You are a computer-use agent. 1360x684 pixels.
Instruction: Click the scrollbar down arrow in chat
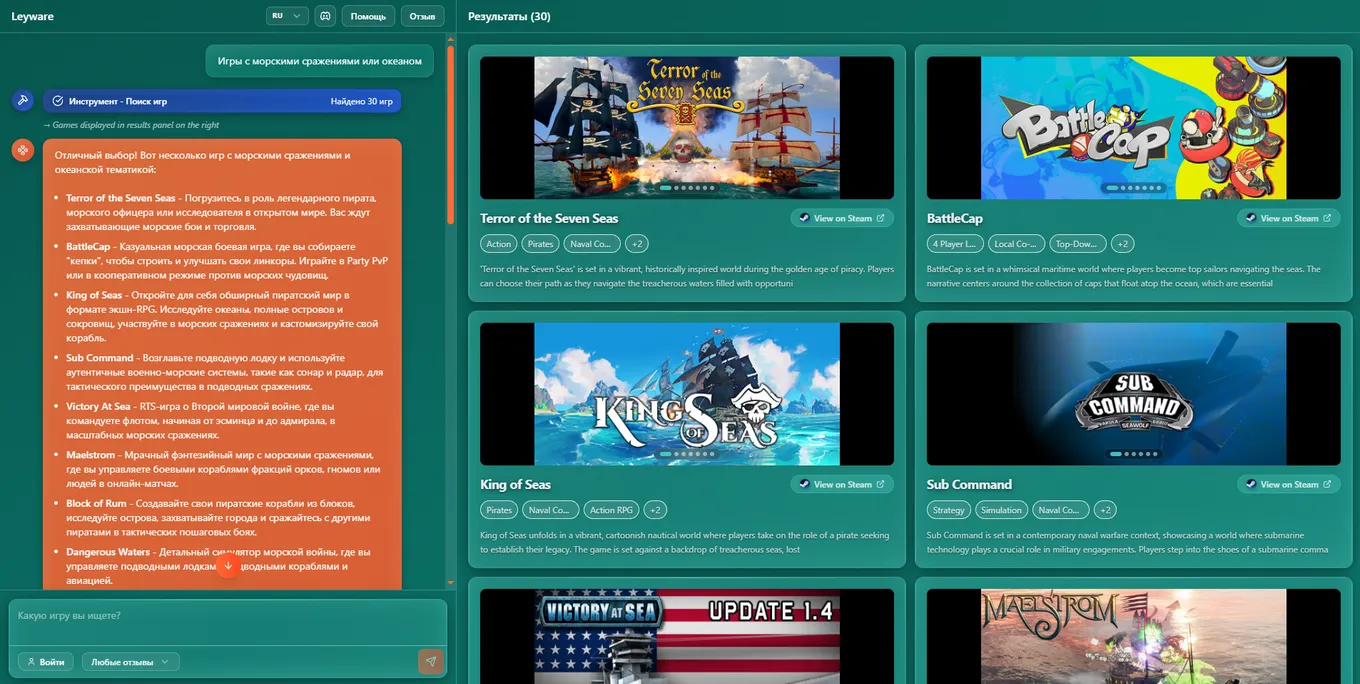(450, 582)
